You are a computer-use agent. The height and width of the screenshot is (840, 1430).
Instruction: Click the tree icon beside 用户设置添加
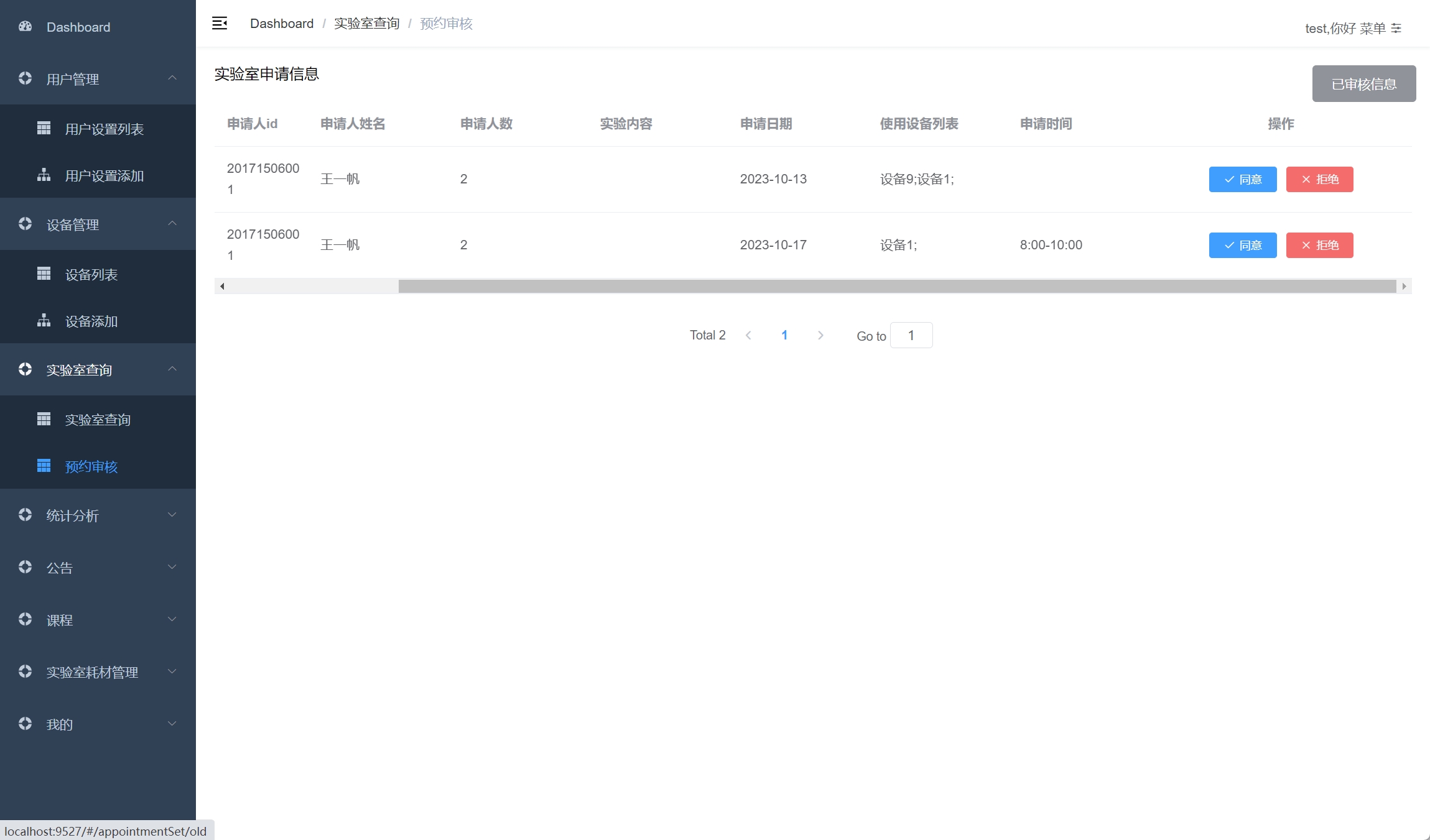(x=44, y=175)
